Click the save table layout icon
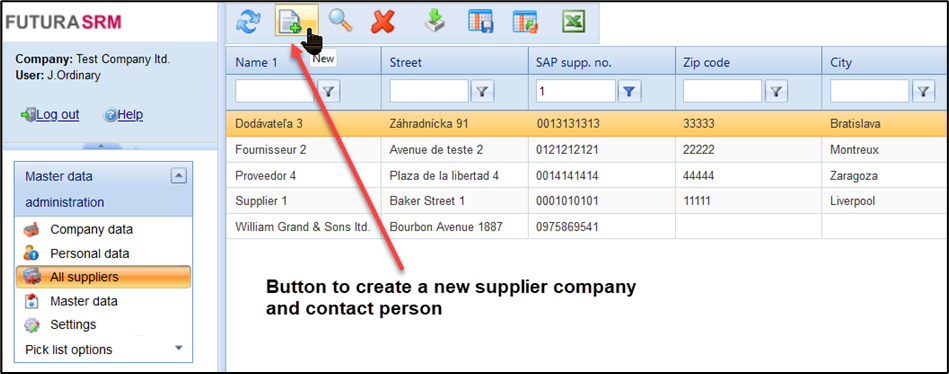The height and width of the screenshot is (374, 949). 481,22
